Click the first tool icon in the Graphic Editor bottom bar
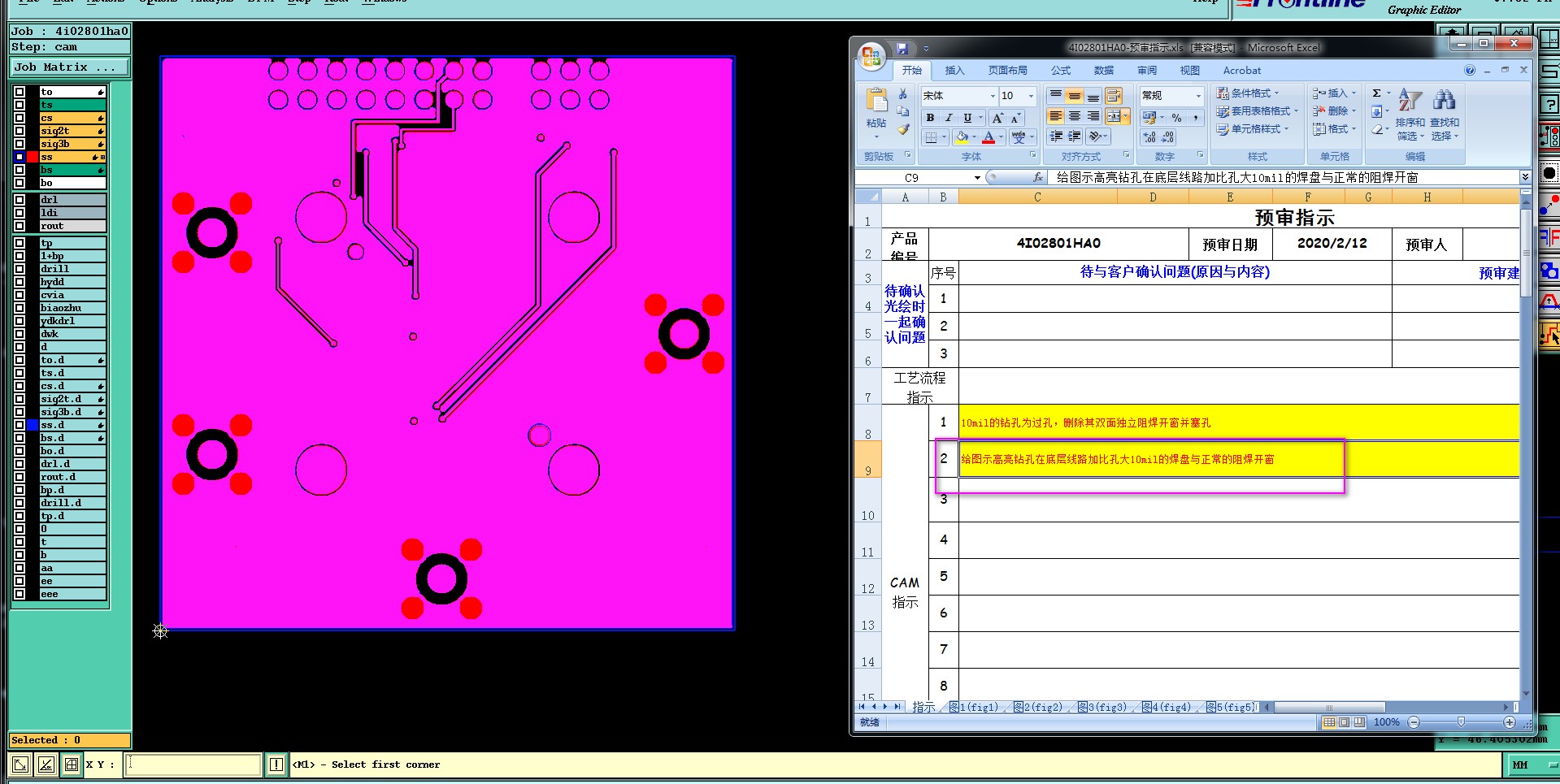Viewport: 1560px width, 784px height. (x=20, y=765)
